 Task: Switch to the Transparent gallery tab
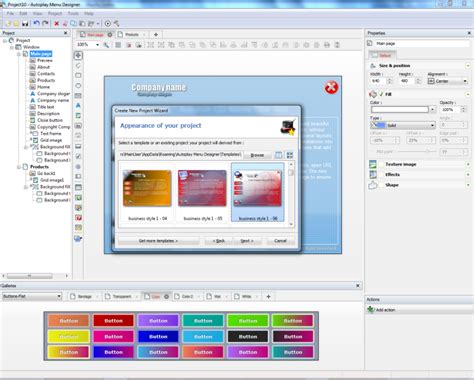[122, 296]
